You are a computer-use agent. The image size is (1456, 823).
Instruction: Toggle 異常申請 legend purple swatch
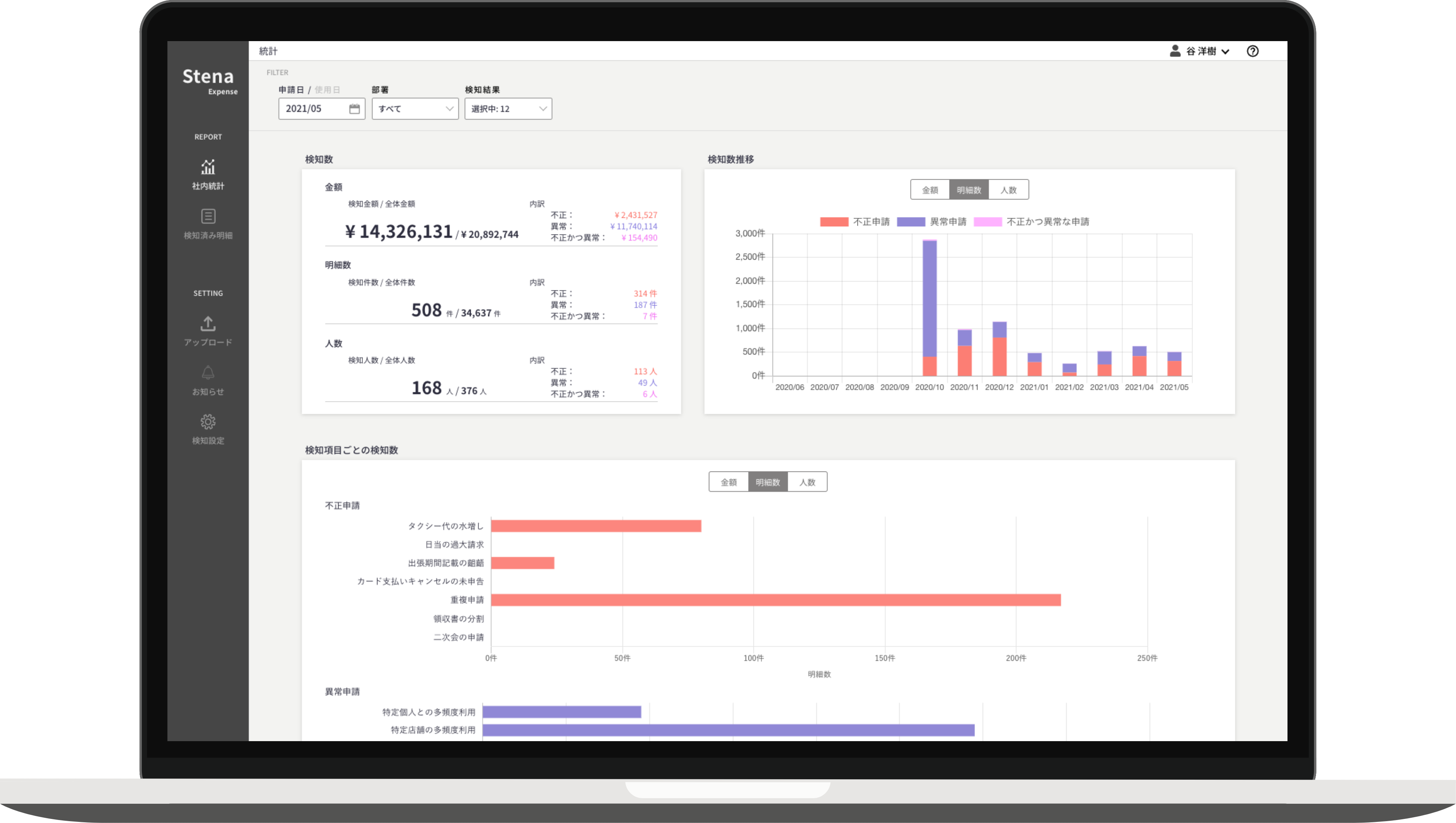click(x=910, y=222)
